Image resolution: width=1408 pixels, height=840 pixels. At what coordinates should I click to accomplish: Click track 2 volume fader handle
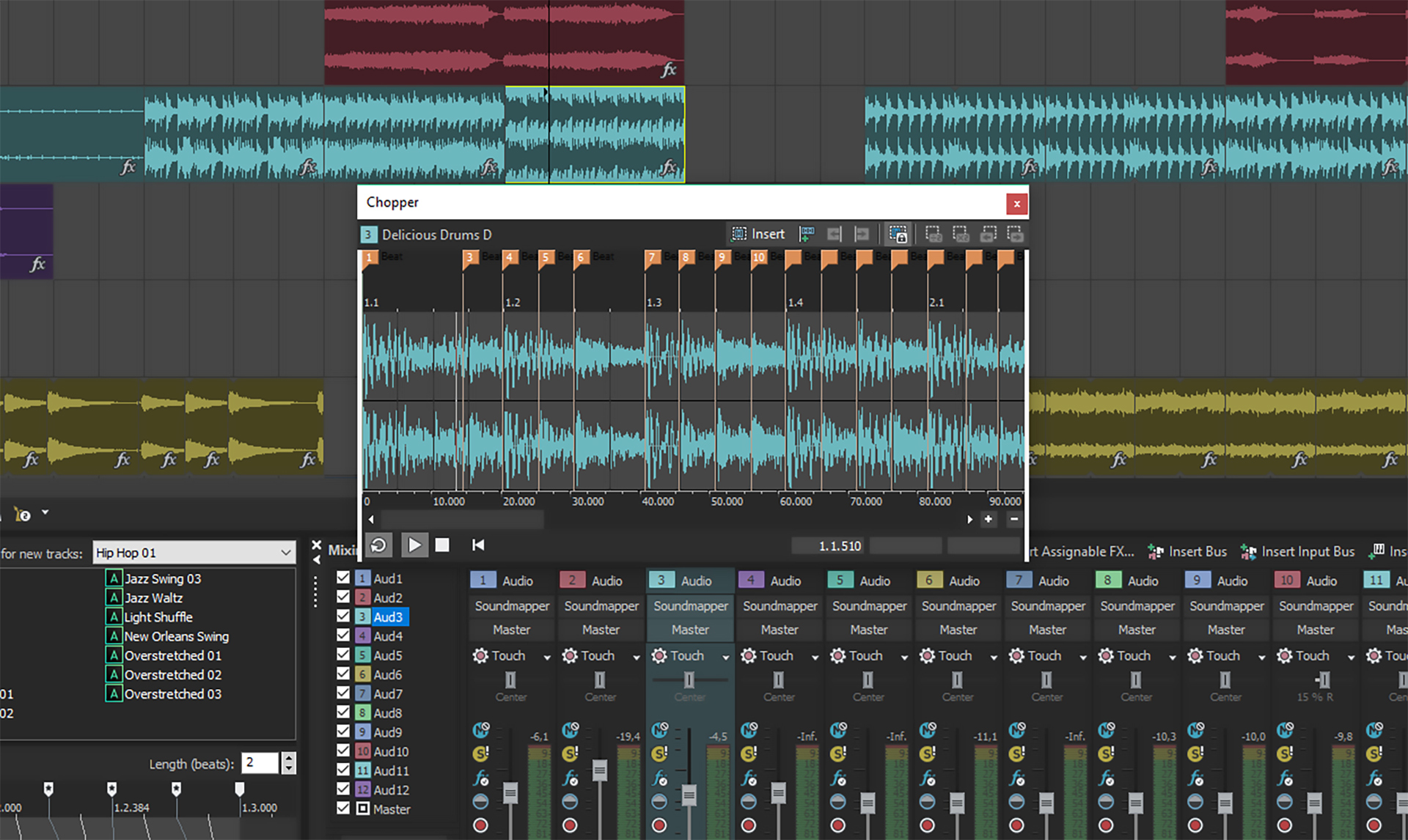(600, 770)
